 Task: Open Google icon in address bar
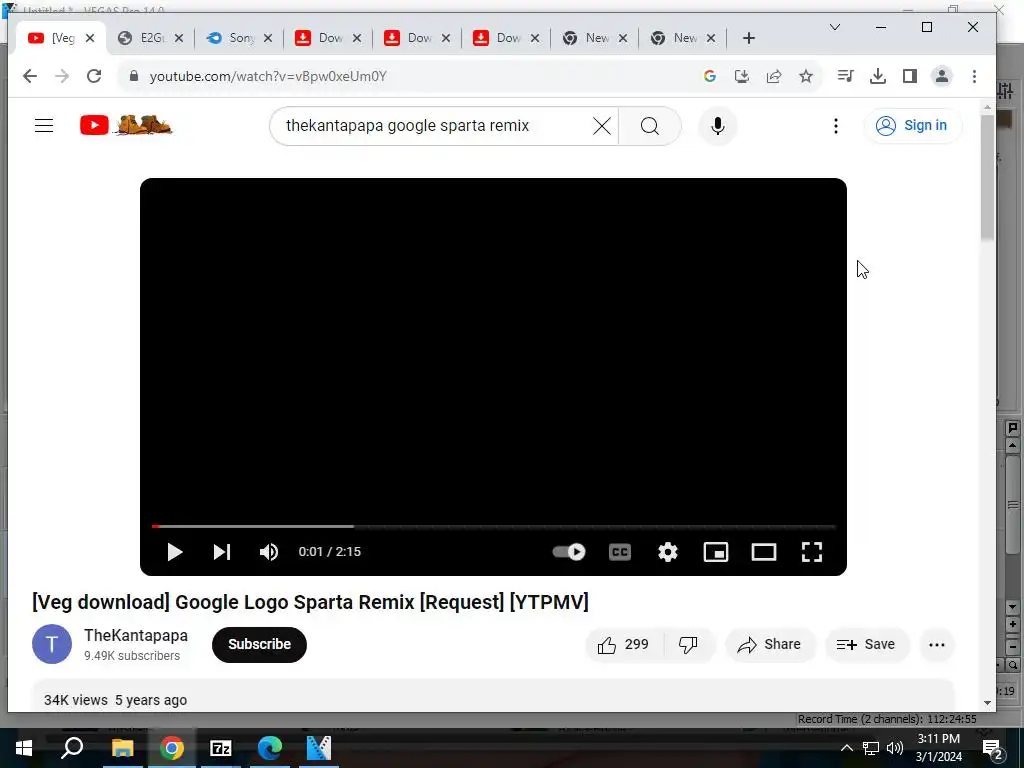pos(710,76)
